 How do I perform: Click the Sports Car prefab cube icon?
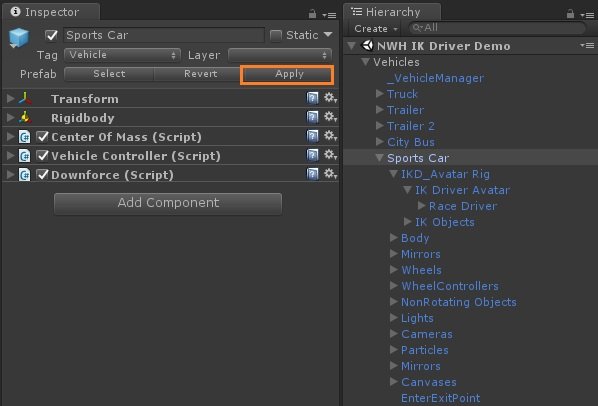(19, 38)
